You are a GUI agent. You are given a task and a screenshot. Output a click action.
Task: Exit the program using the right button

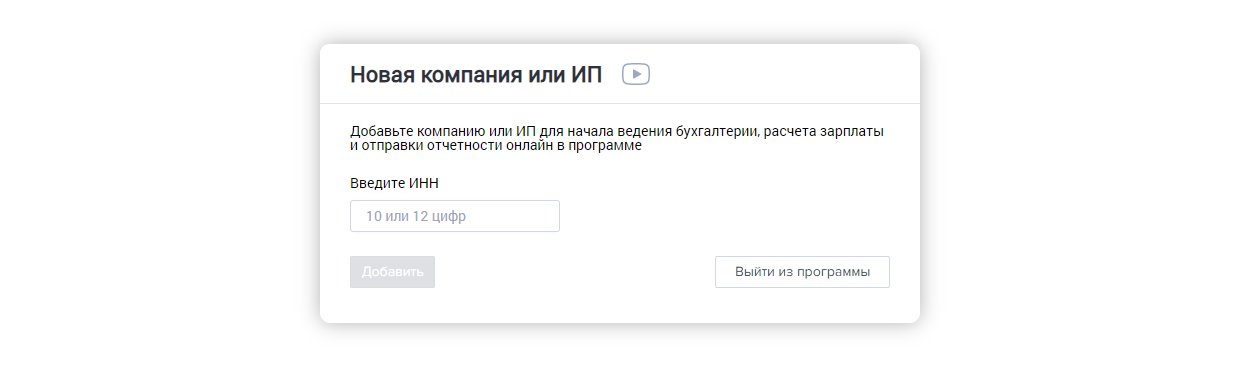[x=802, y=272]
